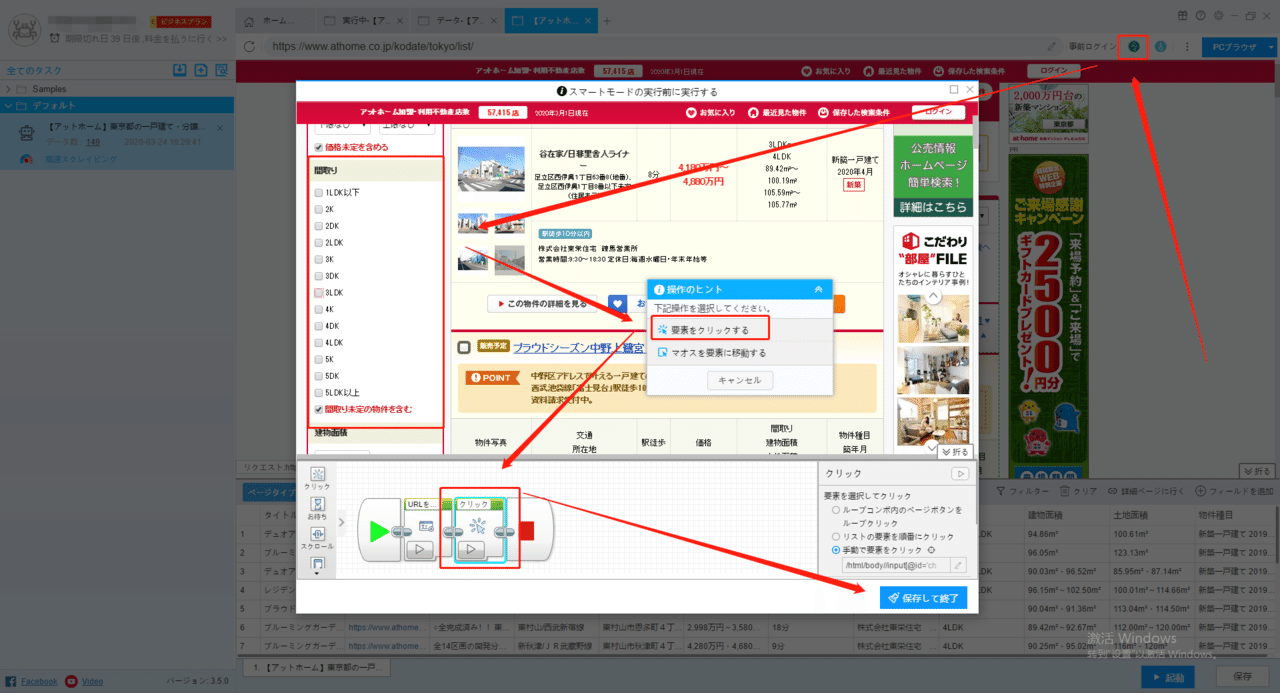Select the お待ち wait tool in palette
Viewport: 1280px width, 693px height.
pyautogui.click(x=318, y=509)
